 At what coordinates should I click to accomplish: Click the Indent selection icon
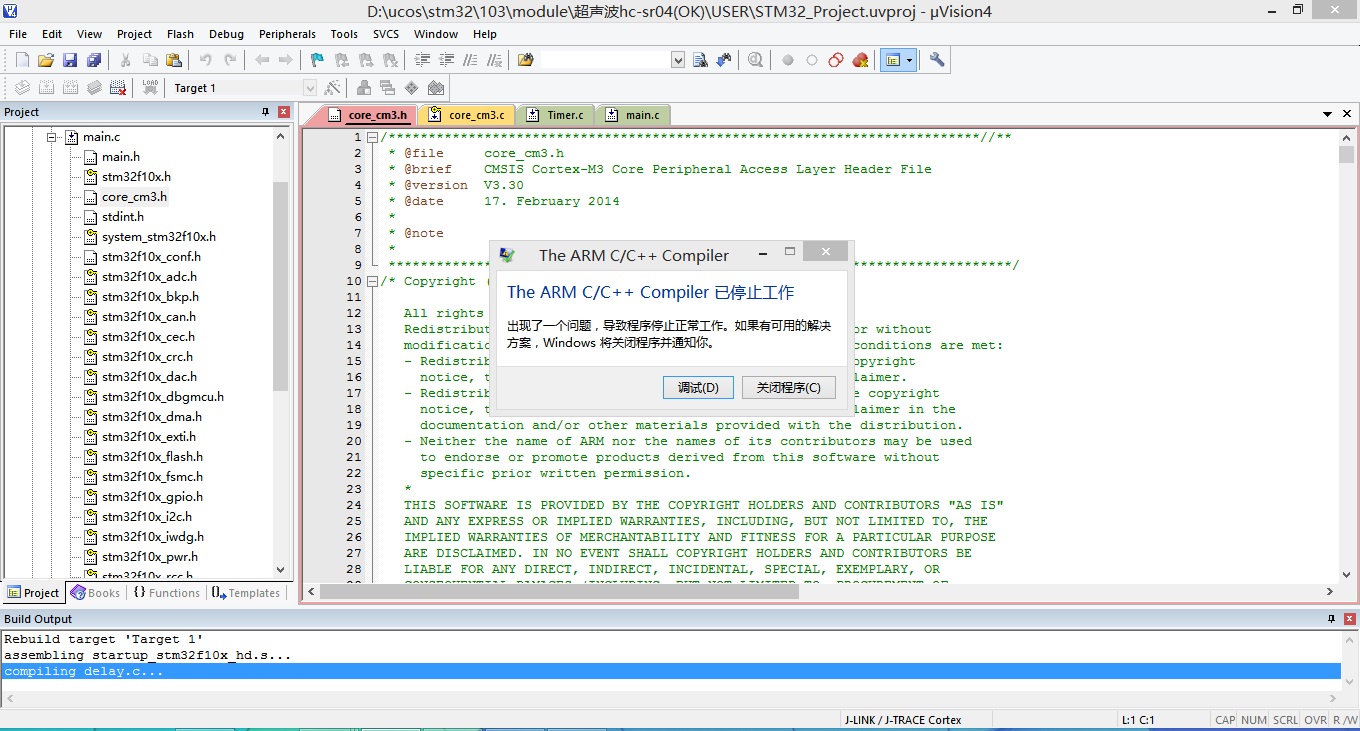coord(422,60)
